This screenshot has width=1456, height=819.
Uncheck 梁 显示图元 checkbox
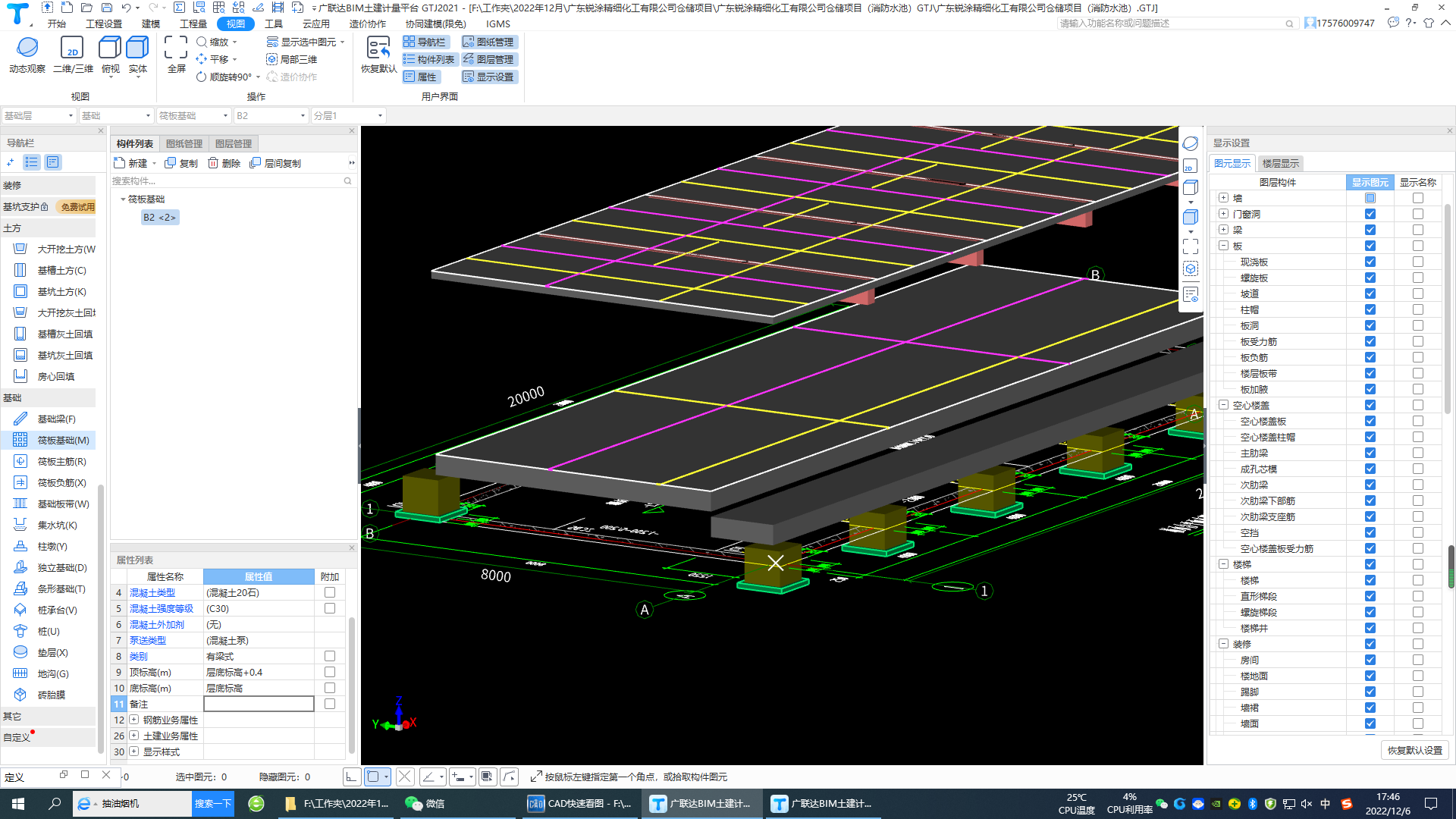(1370, 230)
